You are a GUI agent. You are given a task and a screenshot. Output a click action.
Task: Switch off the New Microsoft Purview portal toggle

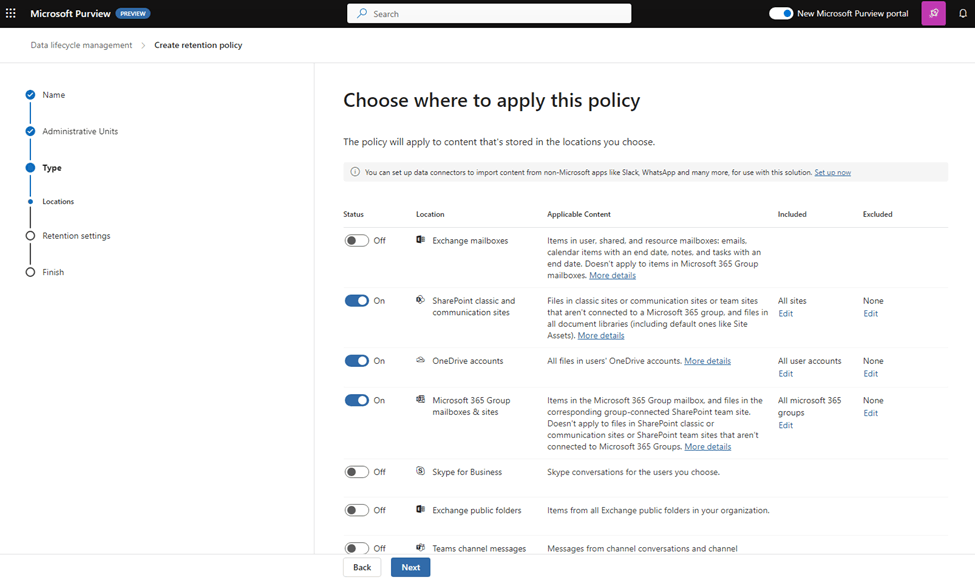(x=781, y=13)
